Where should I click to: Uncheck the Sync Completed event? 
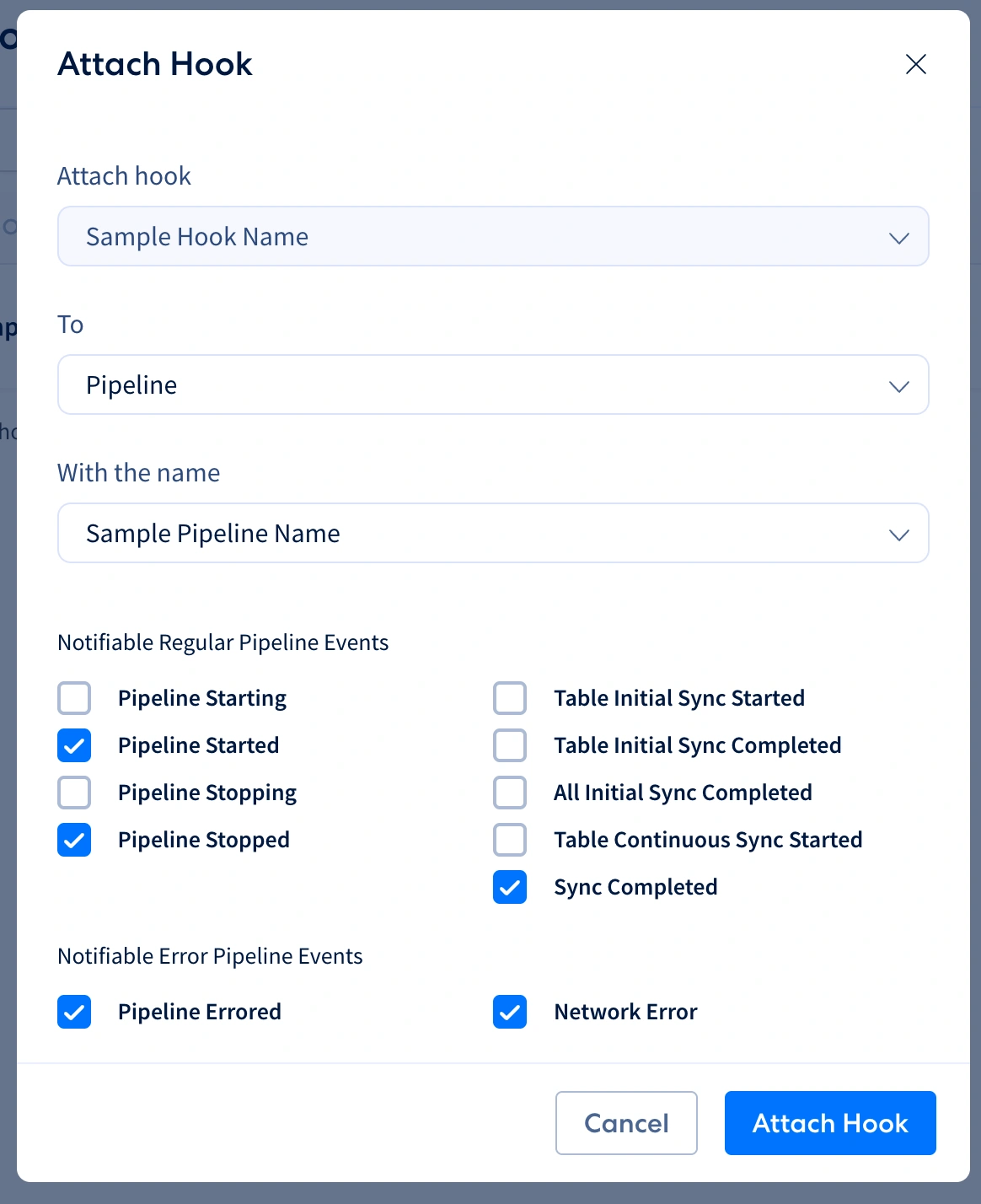coord(510,887)
